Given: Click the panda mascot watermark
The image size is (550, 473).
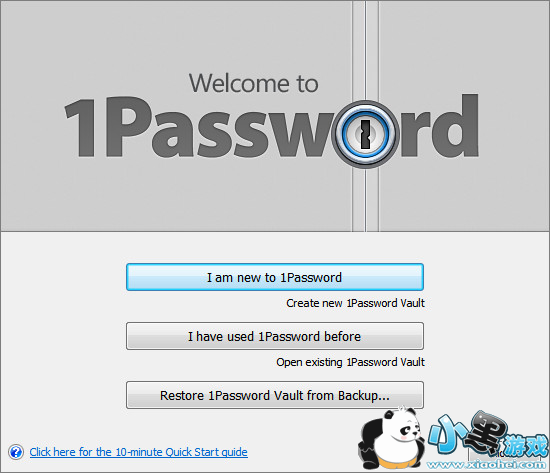Looking at the screenshot, I should pos(390,438).
